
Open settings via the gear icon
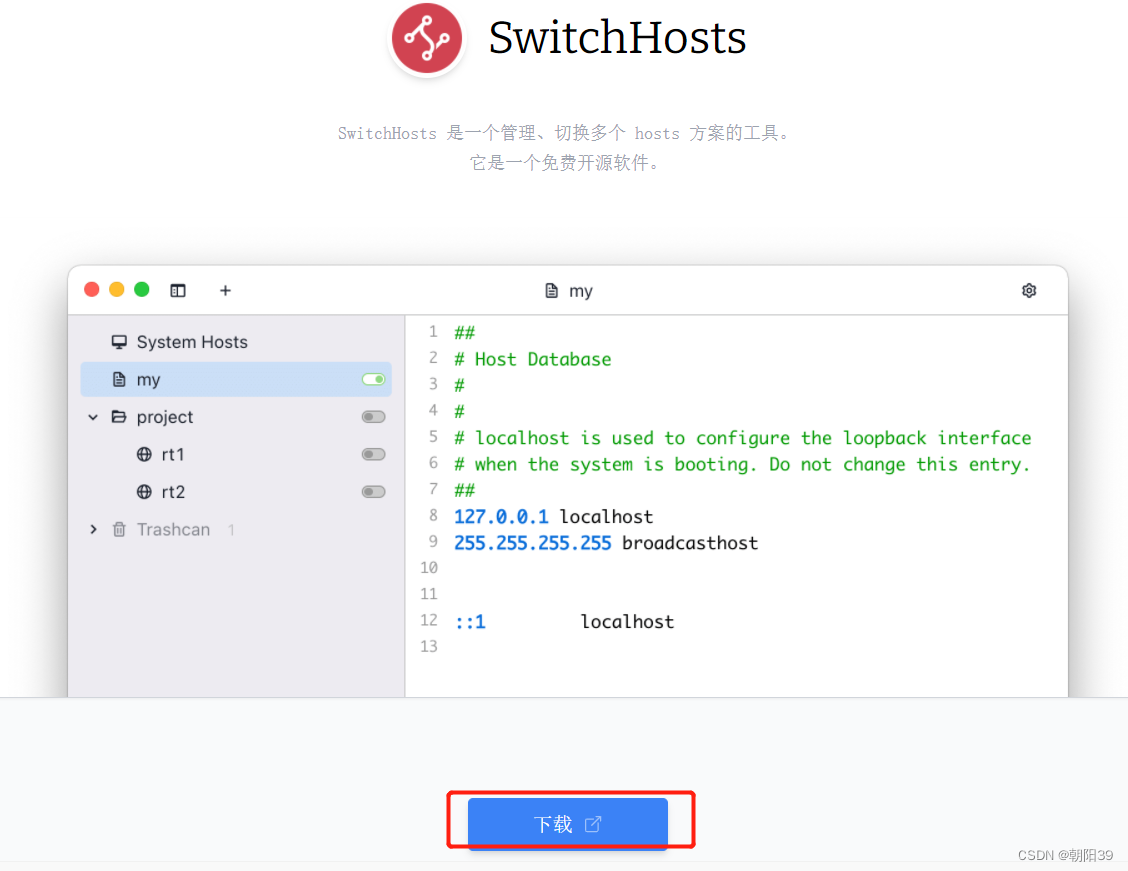pos(1029,291)
